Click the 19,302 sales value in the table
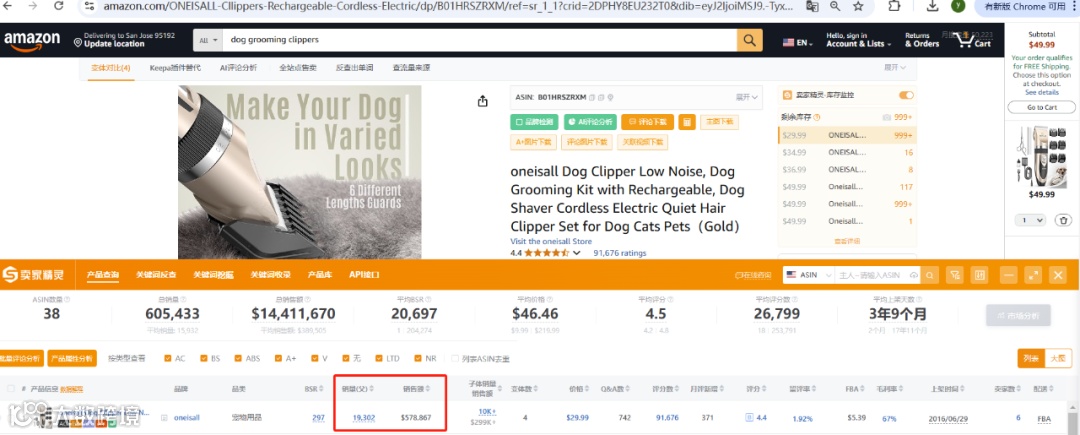This screenshot has height=435, width=1080. (364, 418)
